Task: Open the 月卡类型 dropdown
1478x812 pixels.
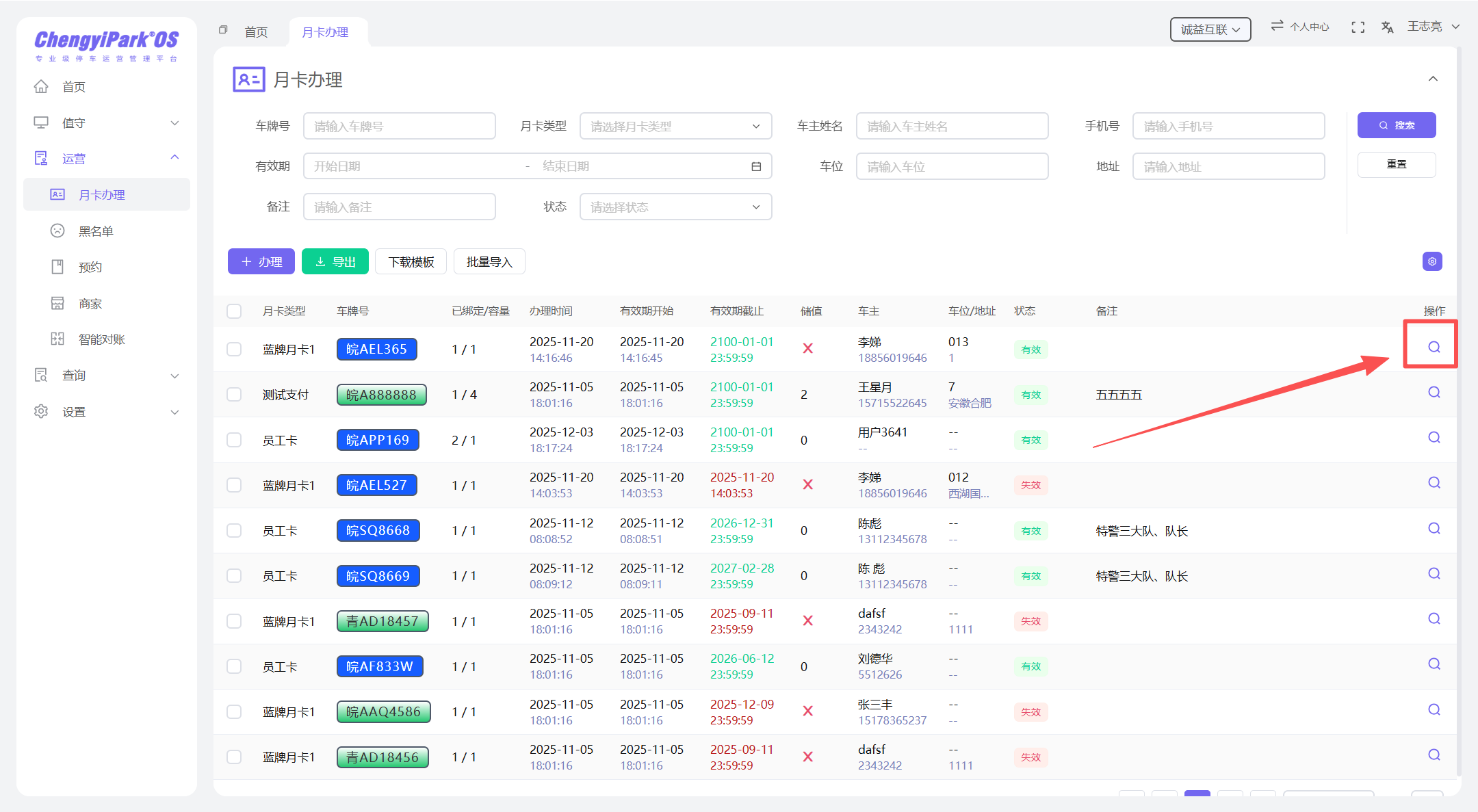Action: coord(675,126)
